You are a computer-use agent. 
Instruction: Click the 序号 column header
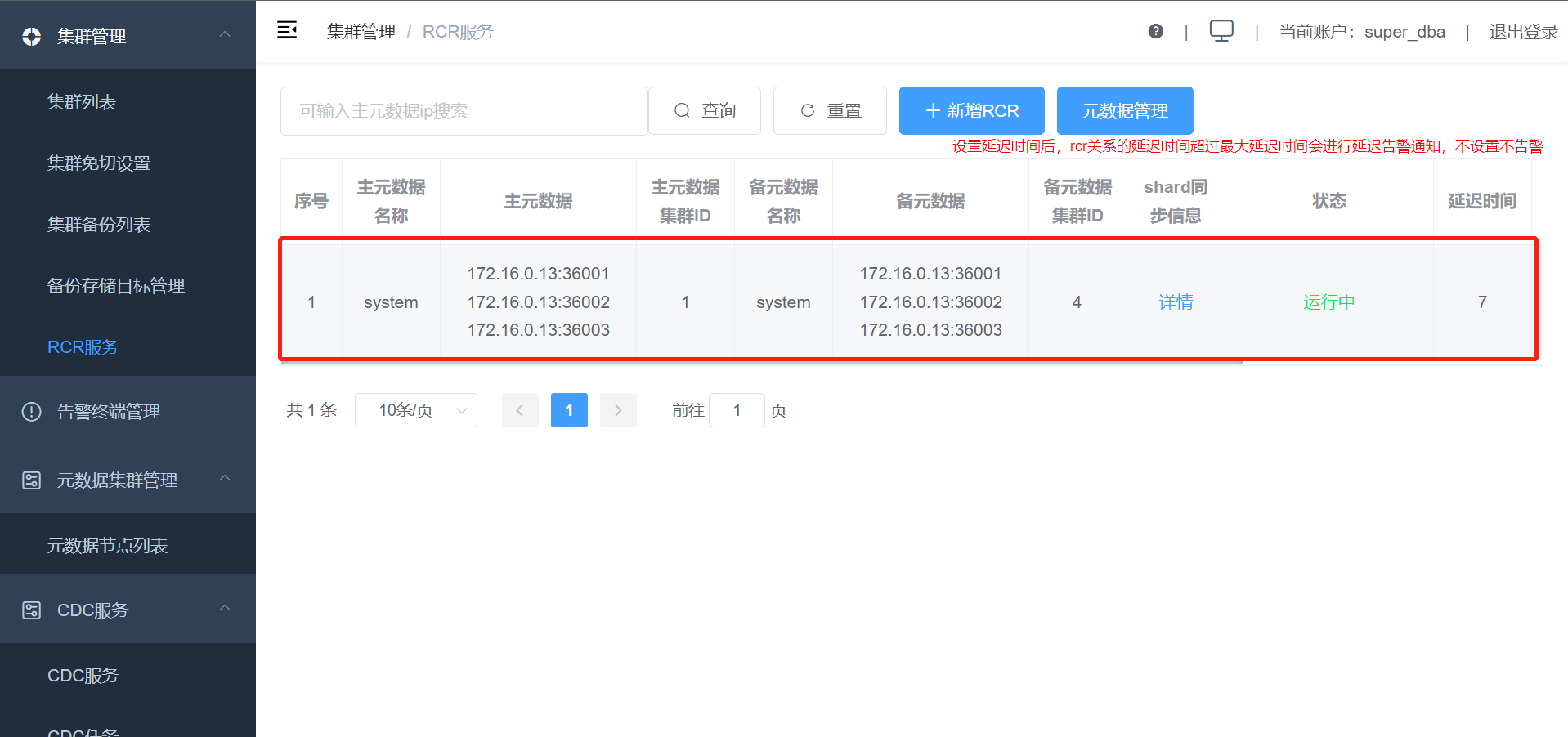311,200
